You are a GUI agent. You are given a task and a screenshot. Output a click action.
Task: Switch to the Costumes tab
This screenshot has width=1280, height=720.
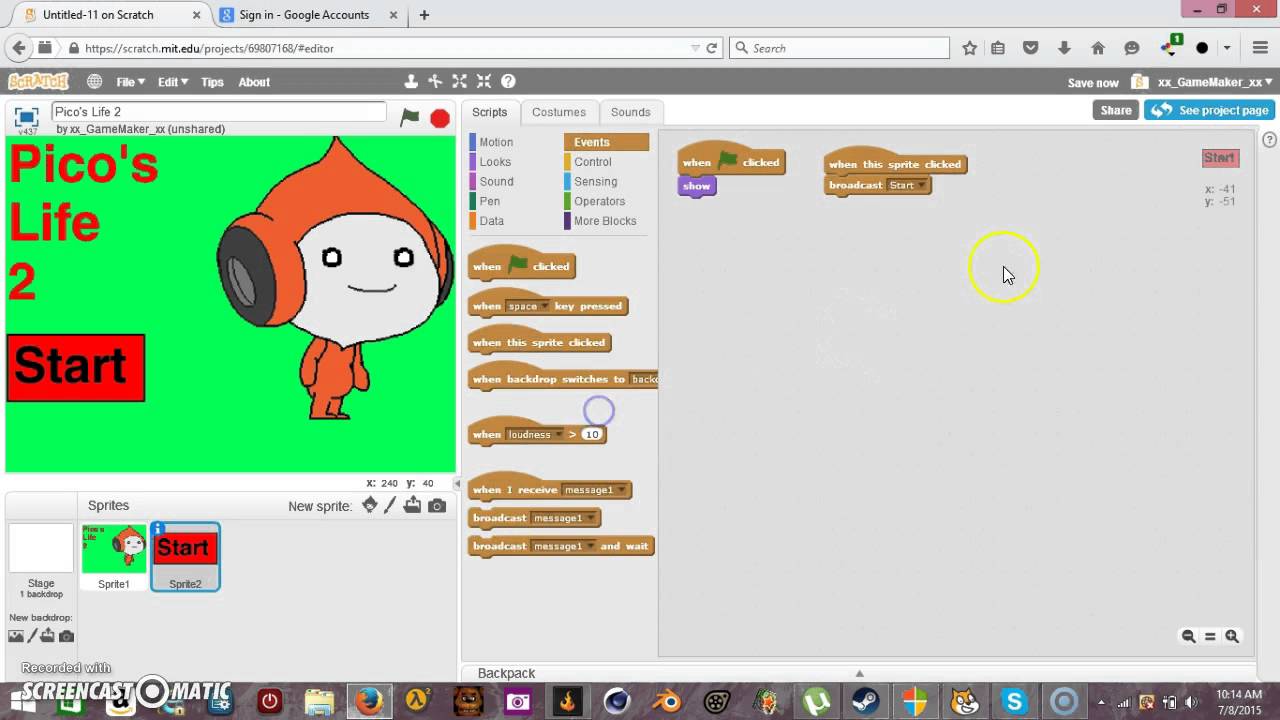click(559, 112)
